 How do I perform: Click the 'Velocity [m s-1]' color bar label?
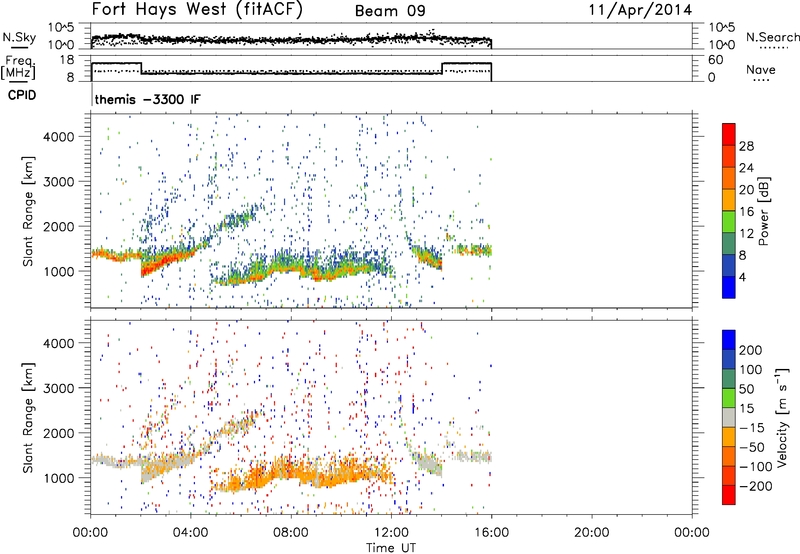point(782,417)
